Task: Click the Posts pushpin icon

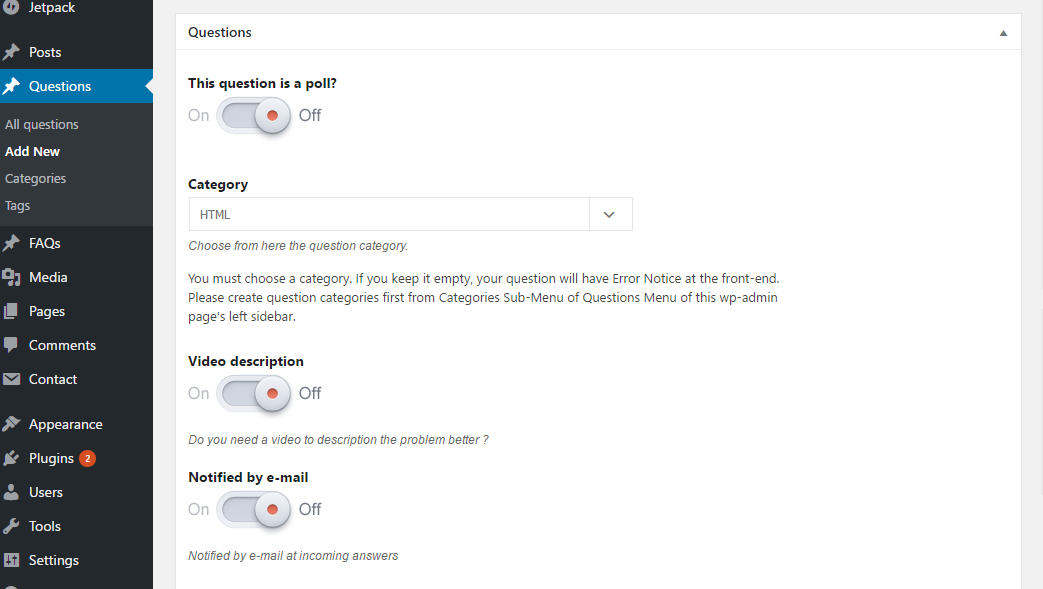Action: pos(12,52)
